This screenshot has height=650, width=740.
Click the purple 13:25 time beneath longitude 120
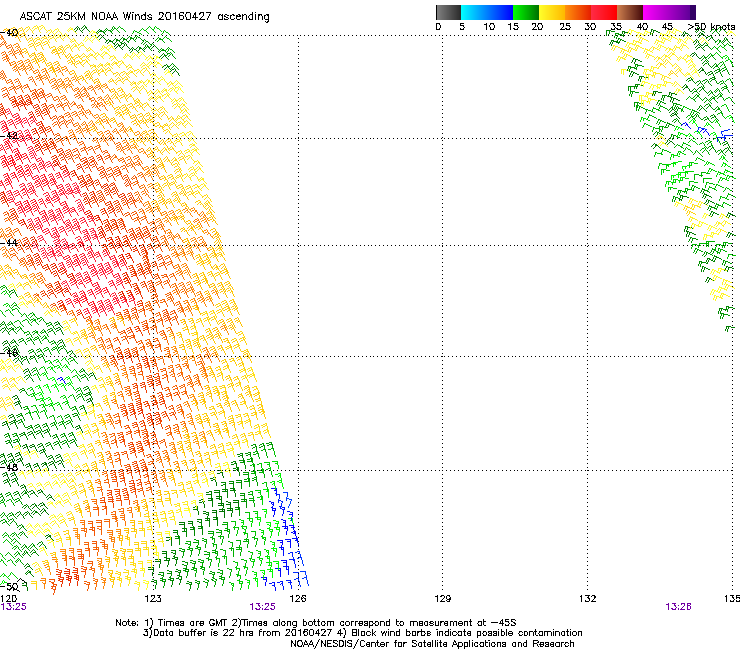click(x=14, y=607)
